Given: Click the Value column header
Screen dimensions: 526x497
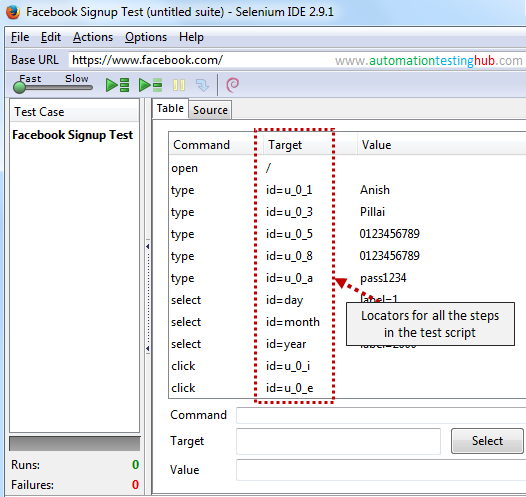Looking at the screenshot, I should coord(441,145).
